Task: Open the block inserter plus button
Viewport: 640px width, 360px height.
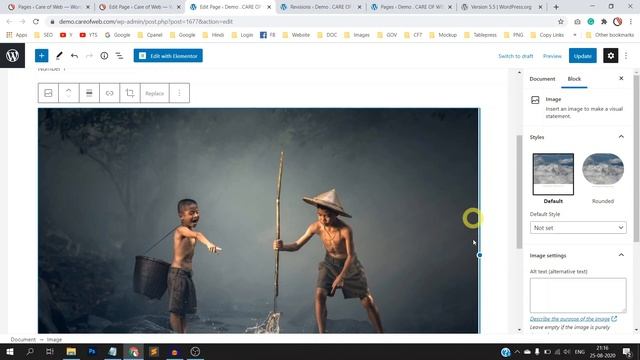Action: [41, 56]
